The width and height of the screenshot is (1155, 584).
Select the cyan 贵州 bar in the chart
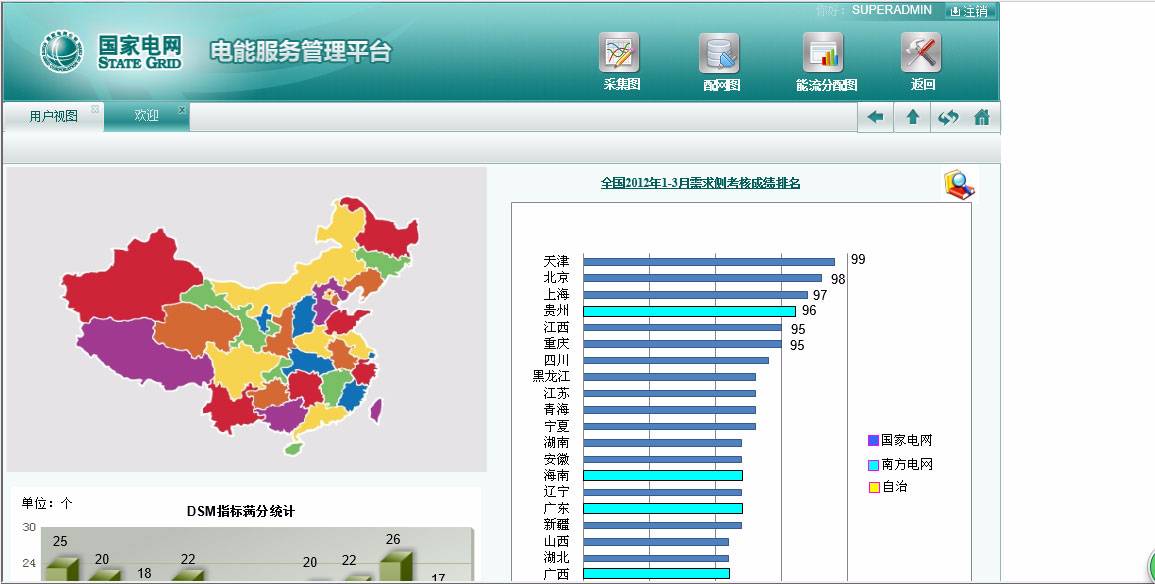[689, 311]
